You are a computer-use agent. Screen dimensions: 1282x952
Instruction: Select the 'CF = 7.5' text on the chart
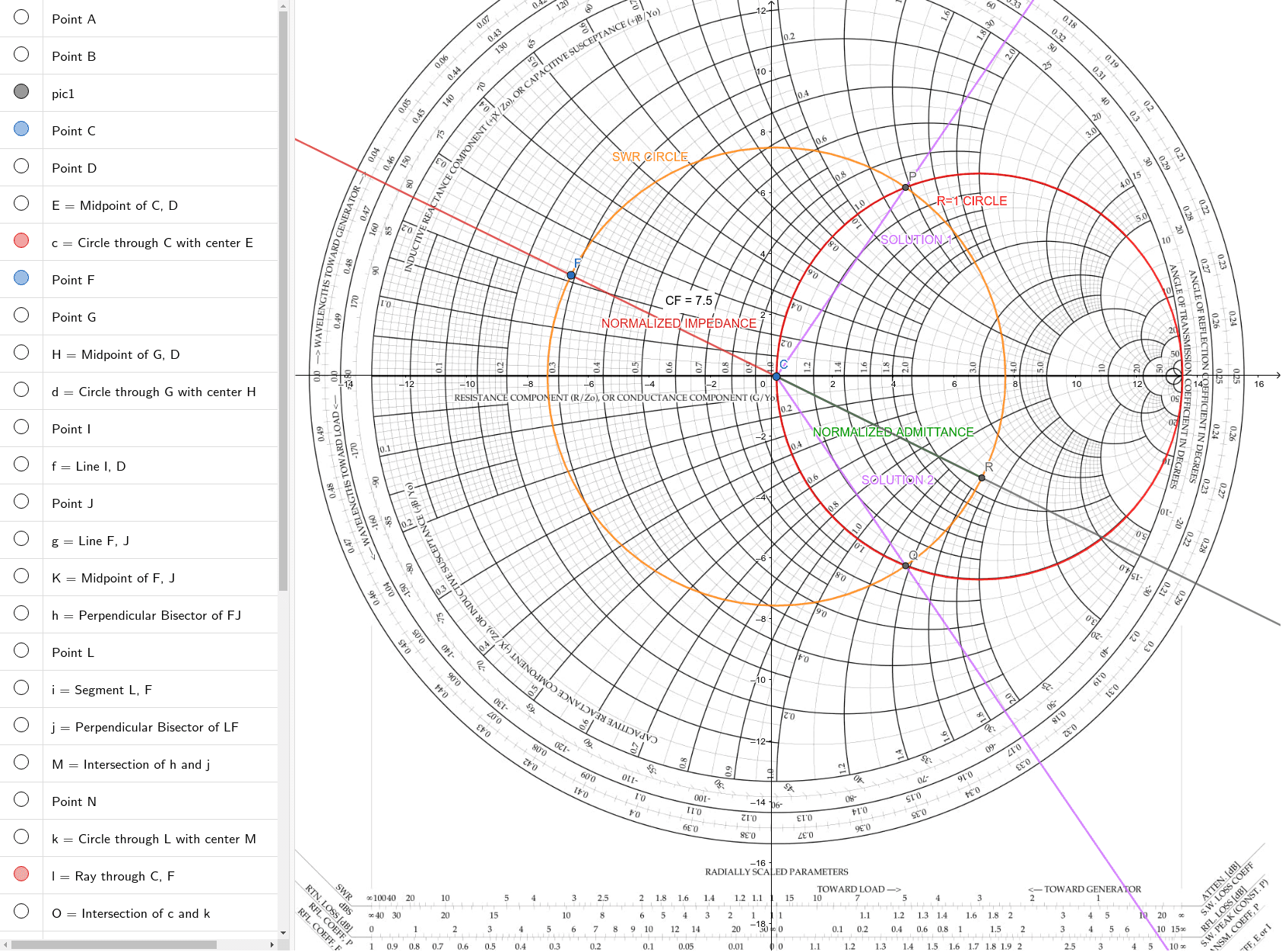689,300
